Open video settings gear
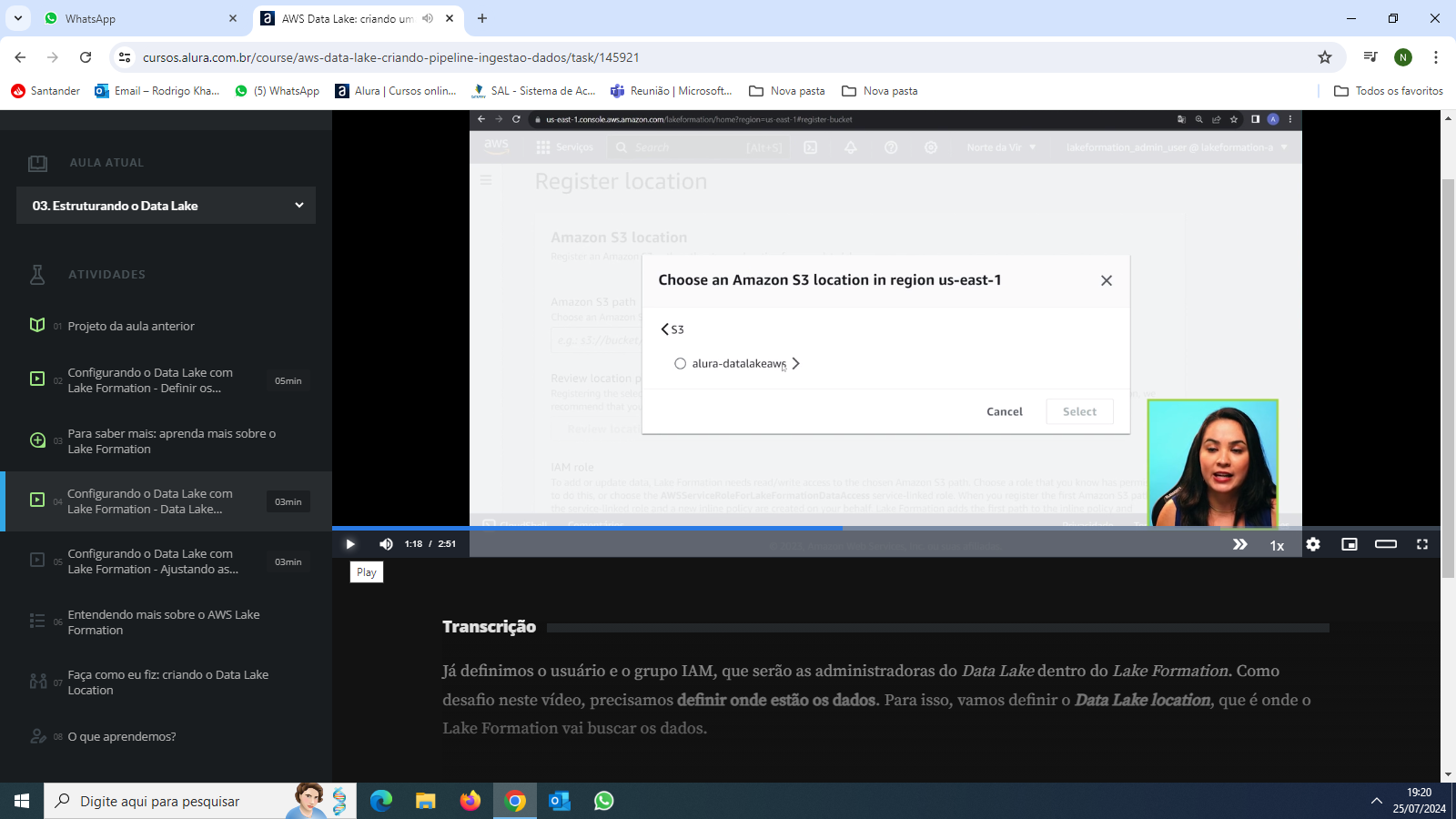The image size is (1456, 819). pos(1313,544)
